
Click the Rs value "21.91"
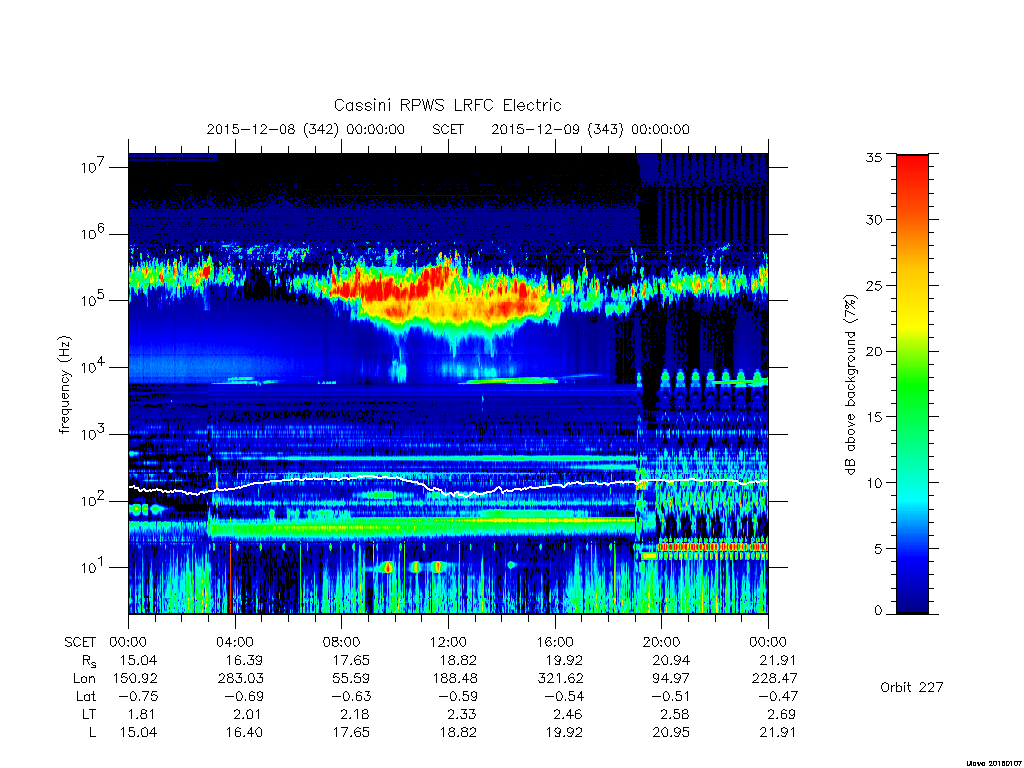778,660
